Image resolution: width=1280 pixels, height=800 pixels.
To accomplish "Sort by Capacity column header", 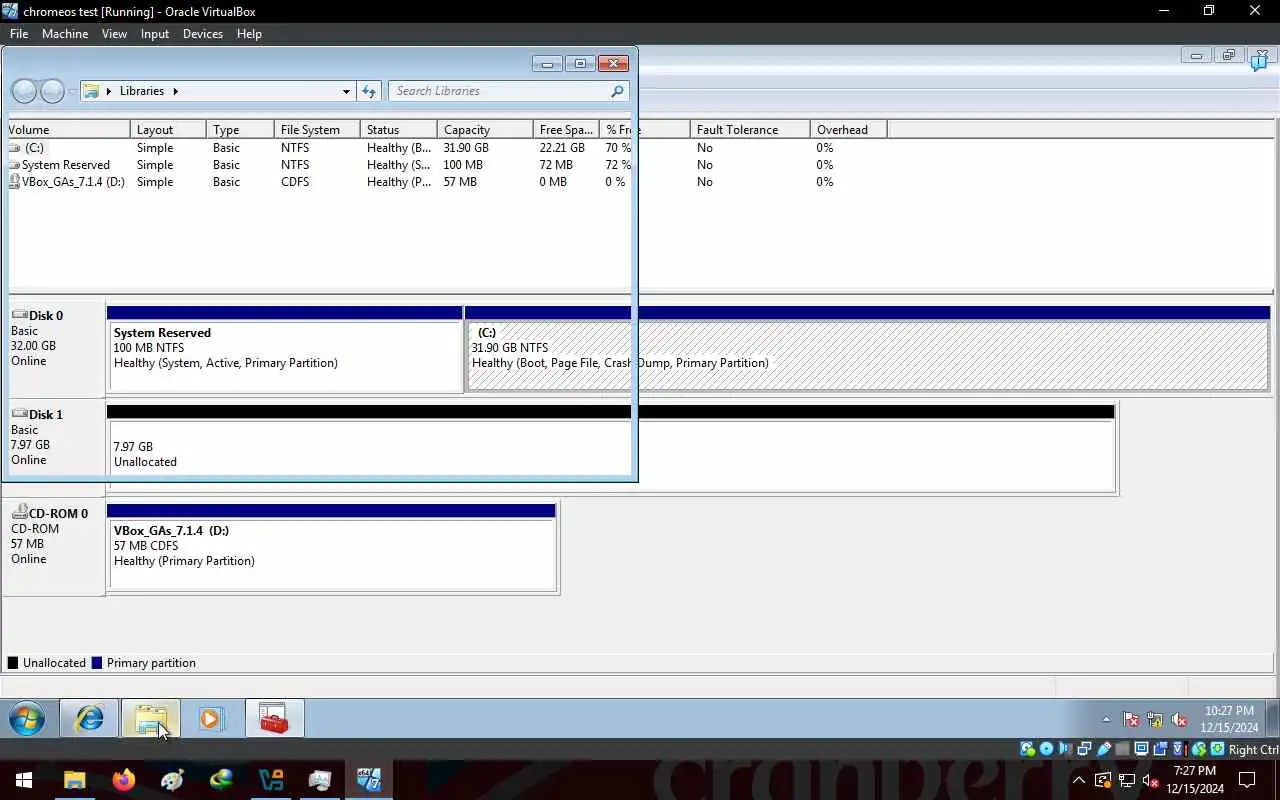I will point(485,130).
